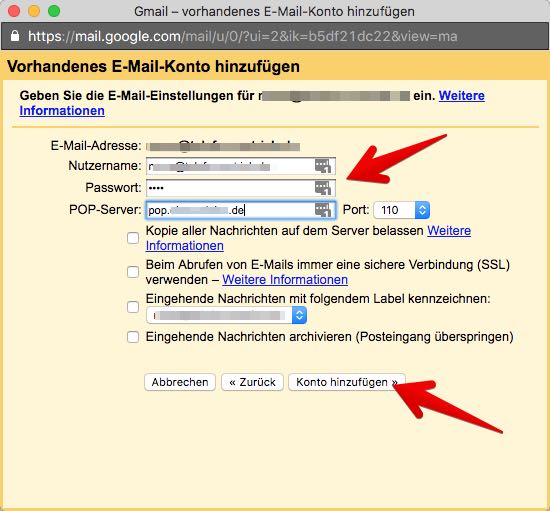Open 'Weitere Informationen' link beside SSL option
Viewport: 550px width, 511px height.
(285, 280)
